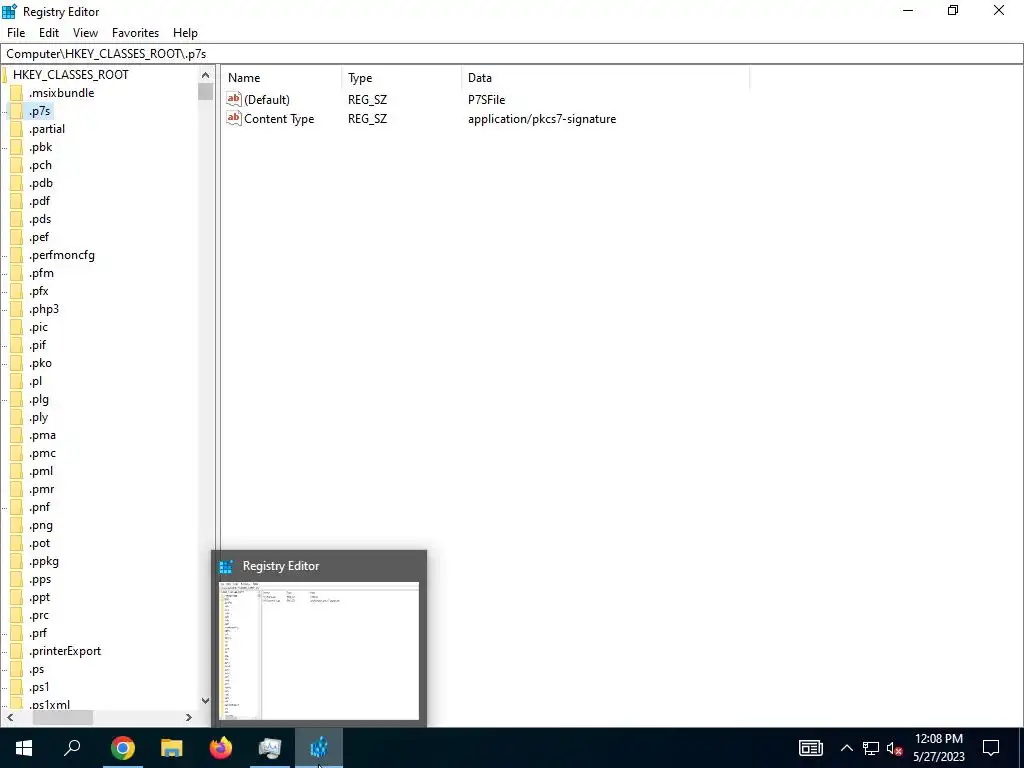
Task: Select the .pml key
Action: click(x=41, y=471)
